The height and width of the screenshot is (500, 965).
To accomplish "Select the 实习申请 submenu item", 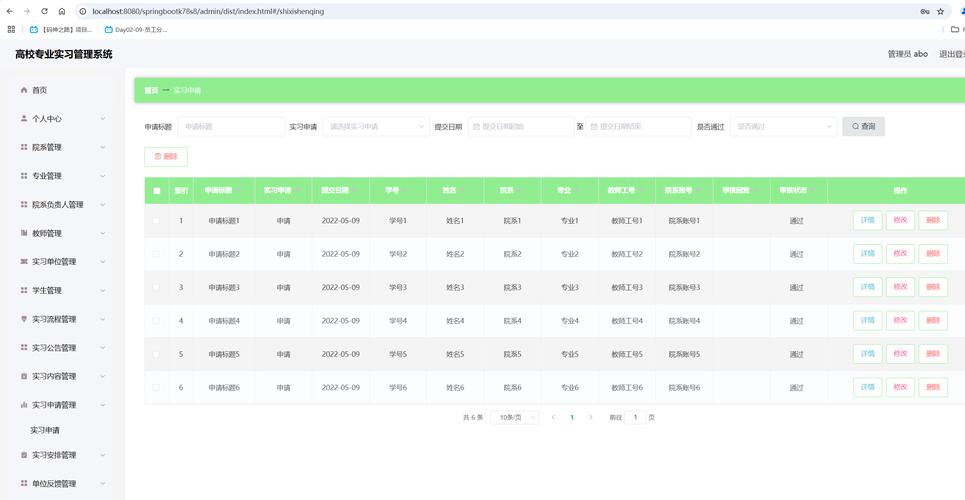I will point(45,430).
